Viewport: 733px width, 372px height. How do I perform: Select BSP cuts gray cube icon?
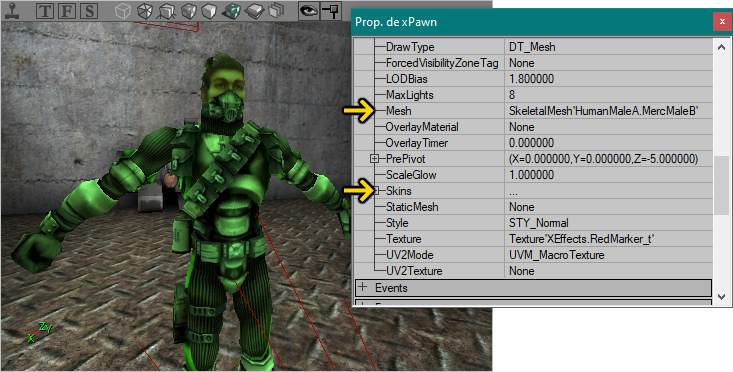188,11
